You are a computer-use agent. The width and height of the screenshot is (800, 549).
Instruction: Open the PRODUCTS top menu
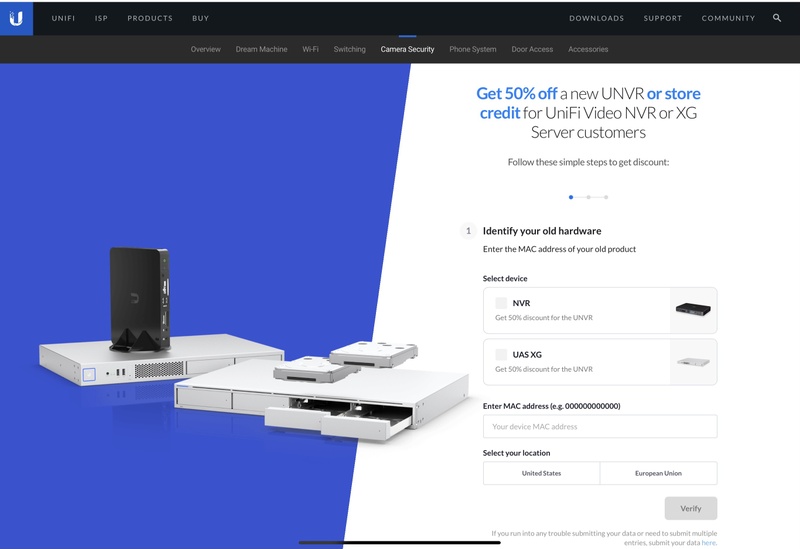pos(150,18)
